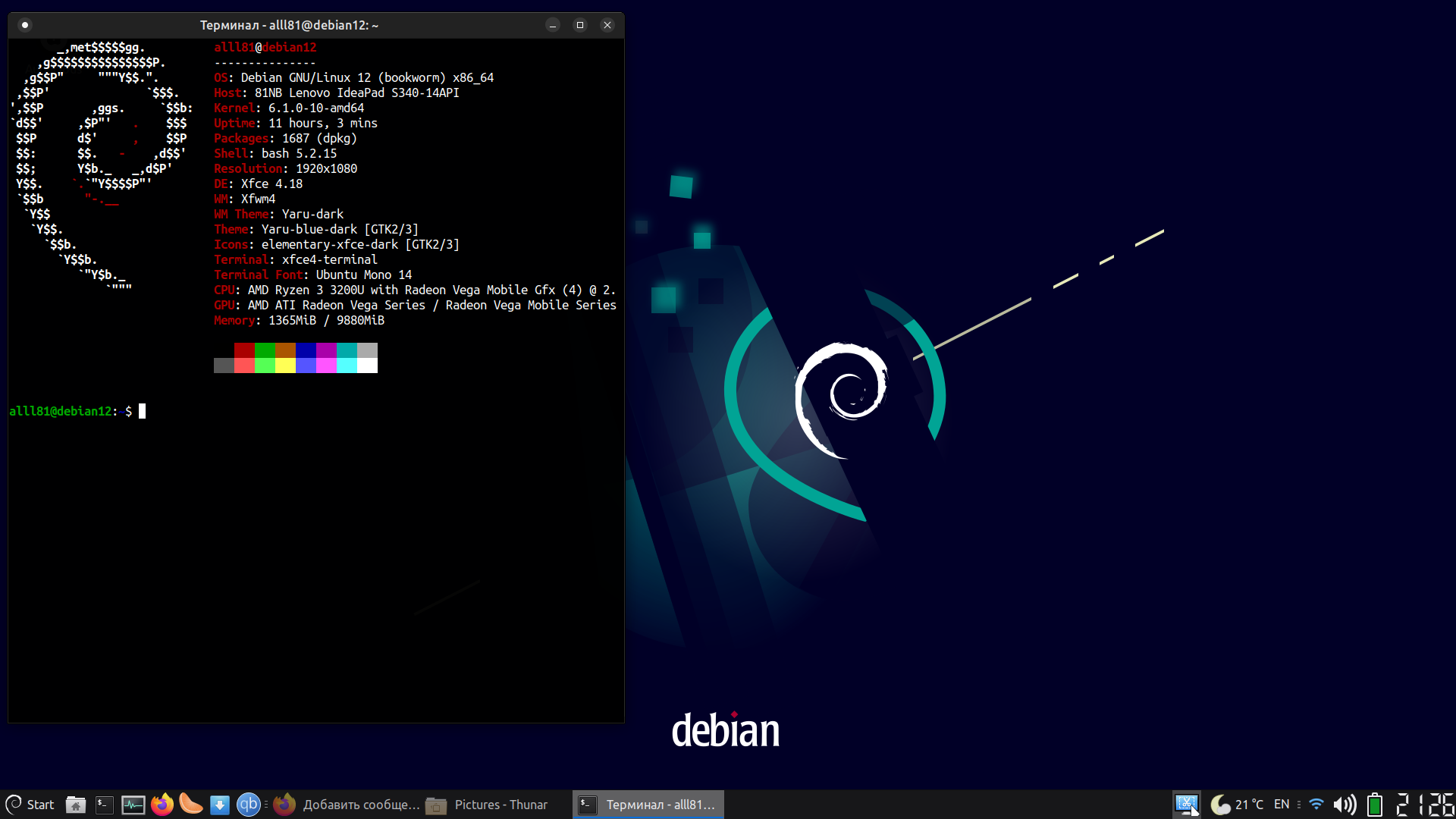This screenshot has height=819, width=1456.
Task: Open the home folder launcher in panel
Action: pos(75,805)
